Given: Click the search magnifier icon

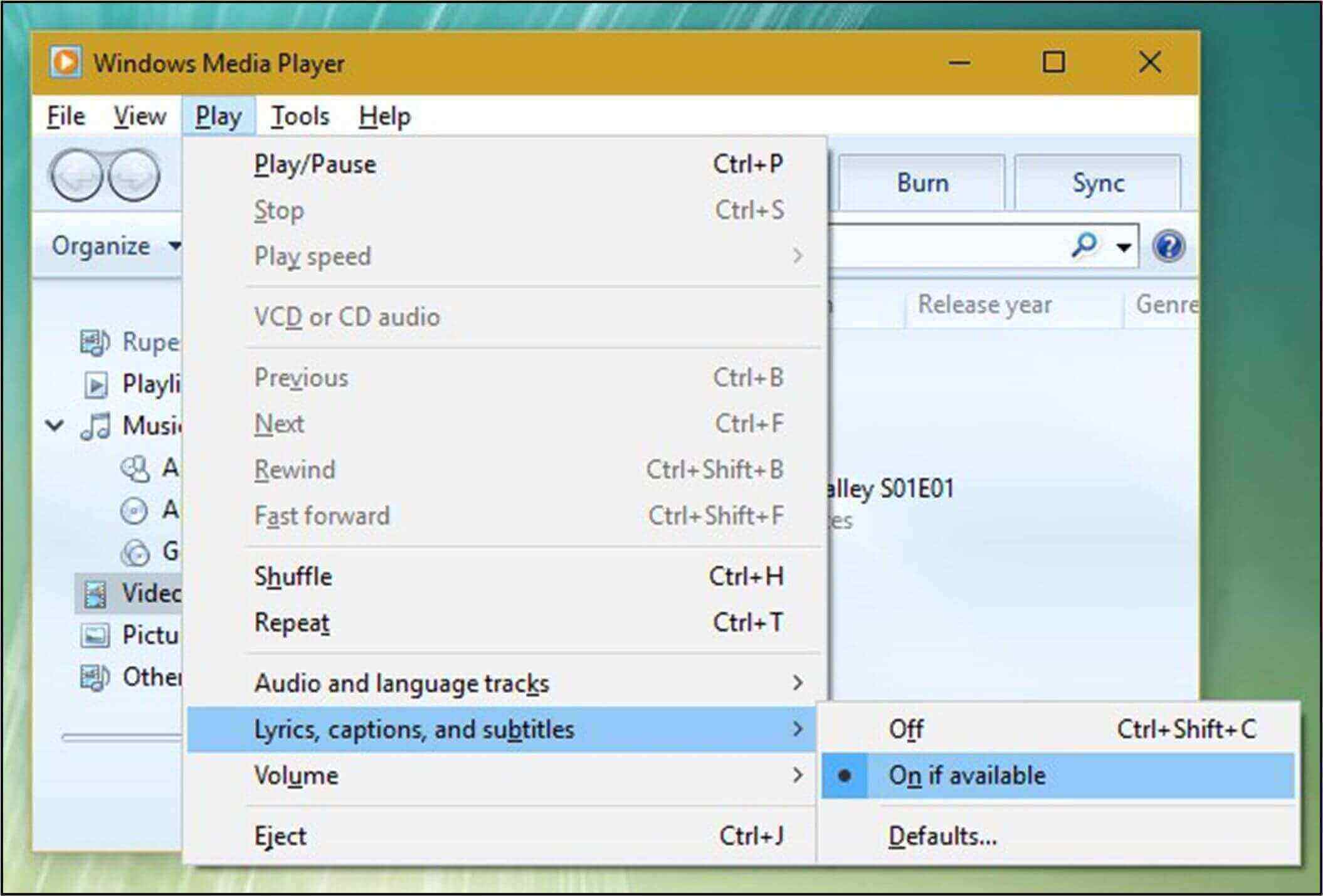Looking at the screenshot, I should [1084, 245].
